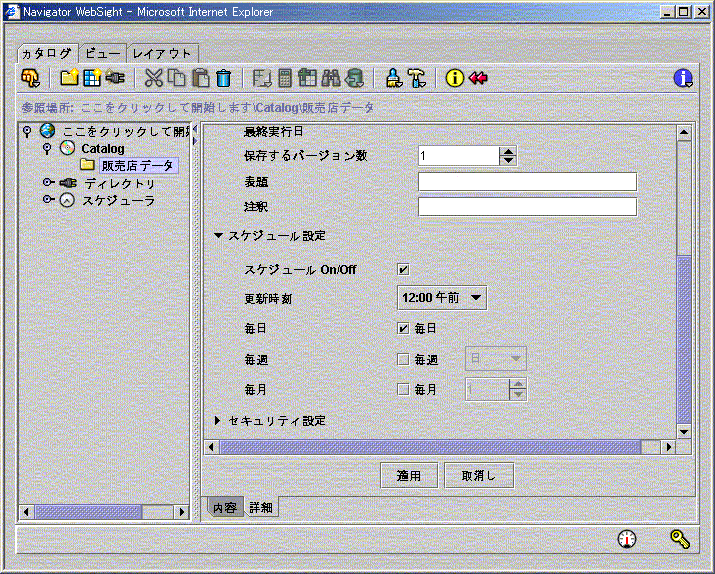This screenshot has height=574, width=715.
Task: Open the 更新時刻 12:00 午前 dropdown
Action: tap(442, 298)
